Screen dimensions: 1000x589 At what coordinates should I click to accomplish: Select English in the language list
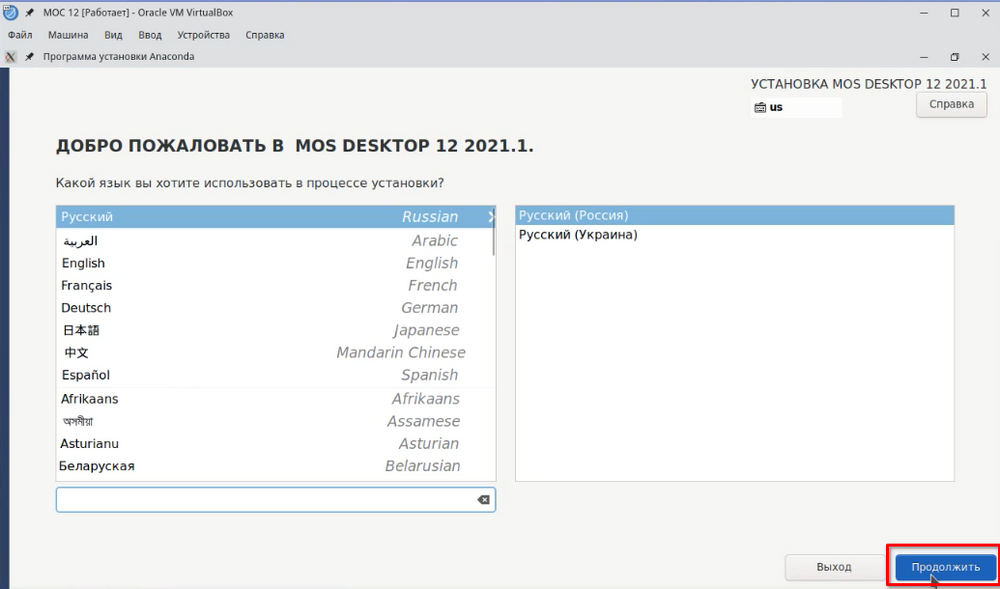(x=83, y=263)
